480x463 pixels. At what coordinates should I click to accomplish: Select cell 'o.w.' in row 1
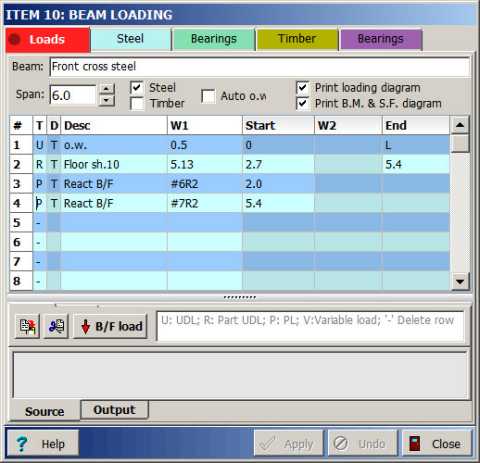[x=114, y=145]
